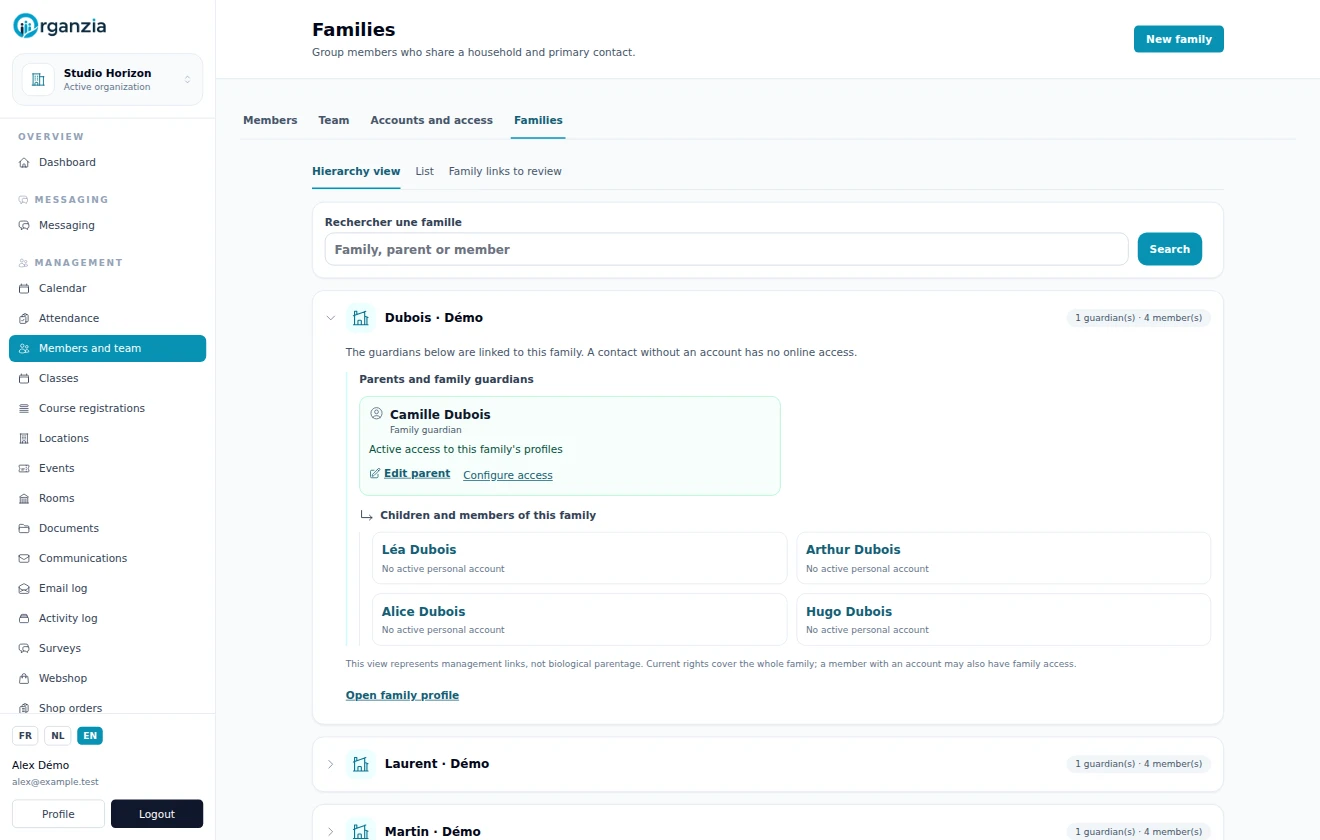Open Studio Horizon organization switcher
Viewport: 1320px width, 840px height.
point(107,79)
